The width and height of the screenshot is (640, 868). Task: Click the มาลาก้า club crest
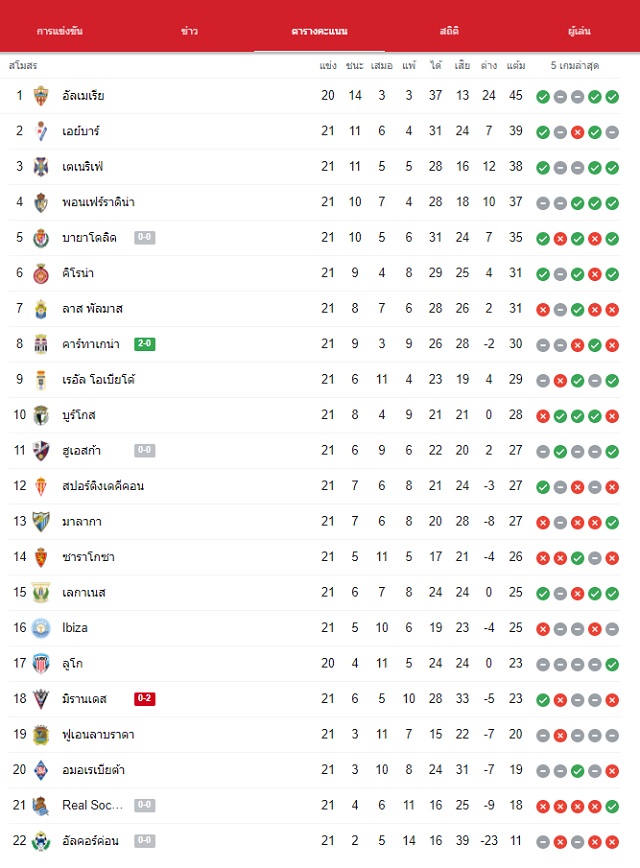41,521
